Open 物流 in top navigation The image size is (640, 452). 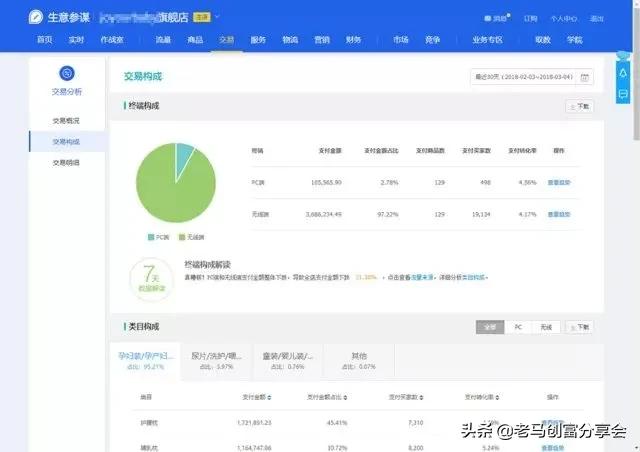click(290, 40)
